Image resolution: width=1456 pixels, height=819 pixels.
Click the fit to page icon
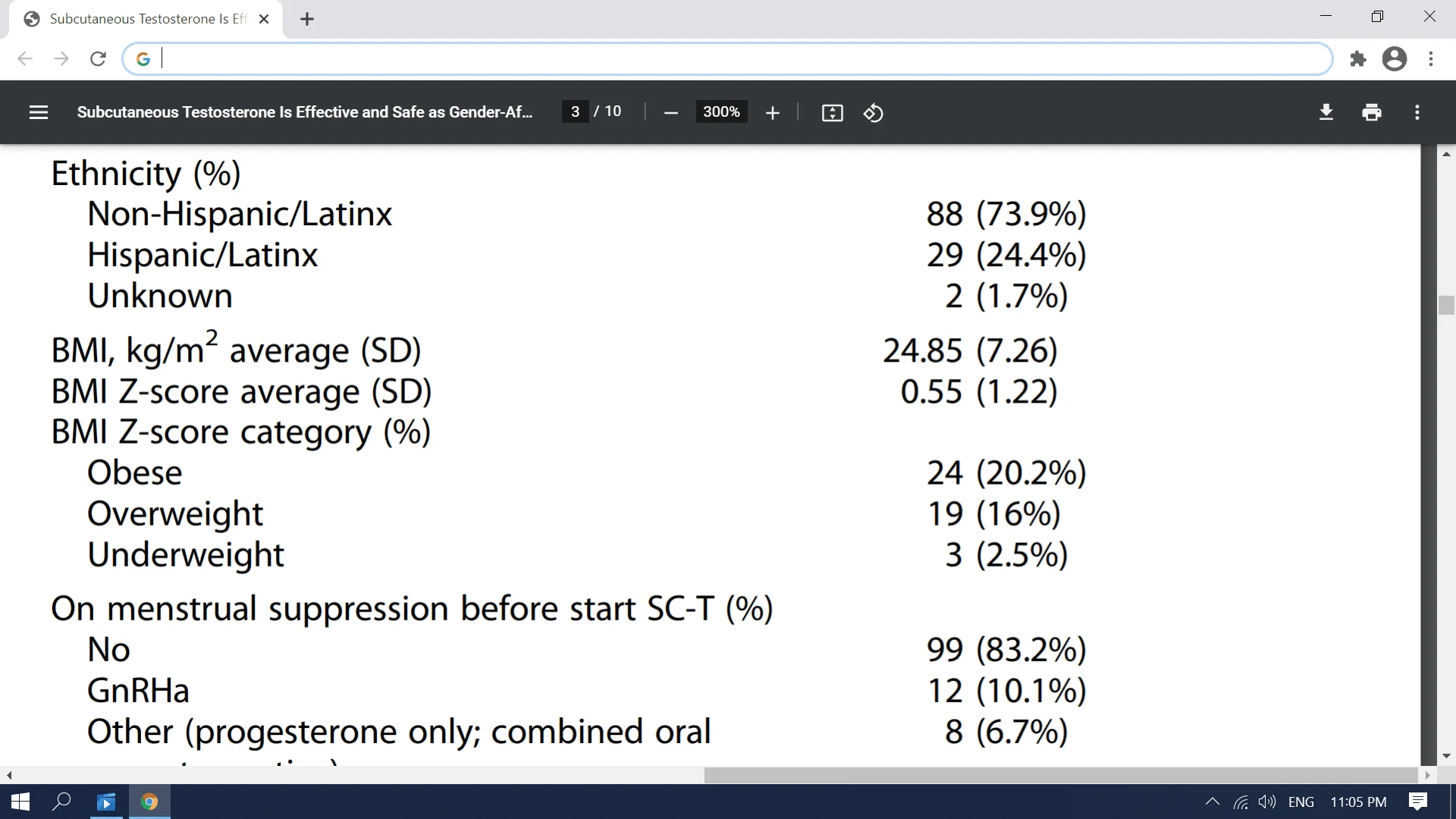833,112
